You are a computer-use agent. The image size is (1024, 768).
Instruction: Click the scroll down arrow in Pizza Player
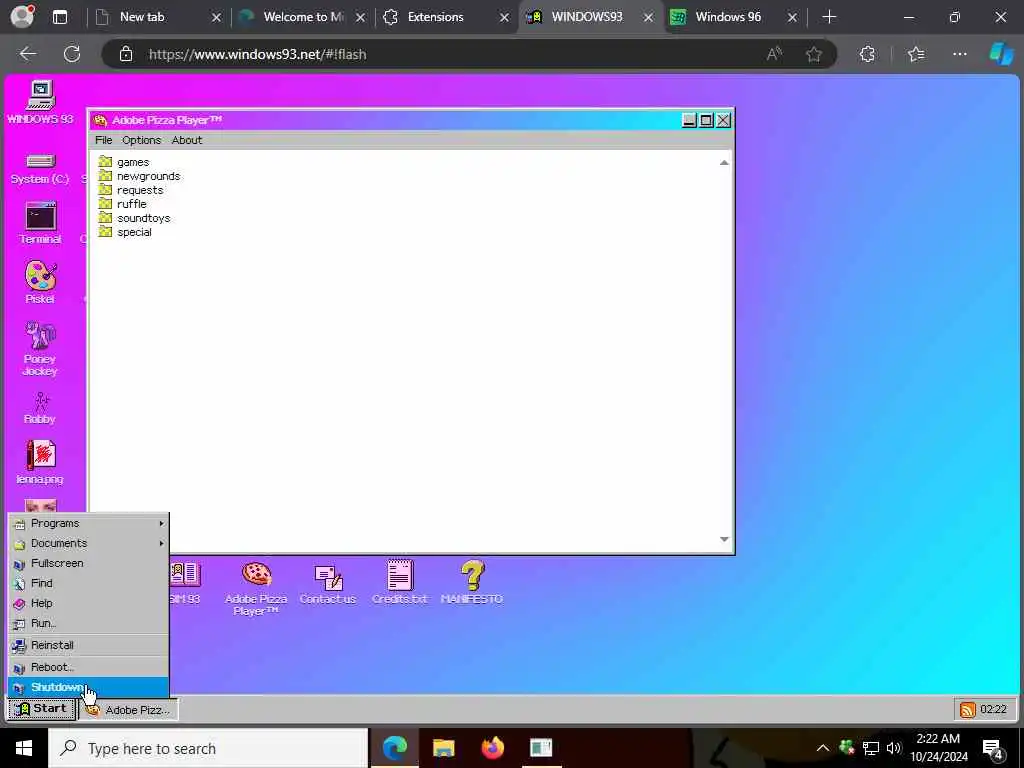coord(724,539)
